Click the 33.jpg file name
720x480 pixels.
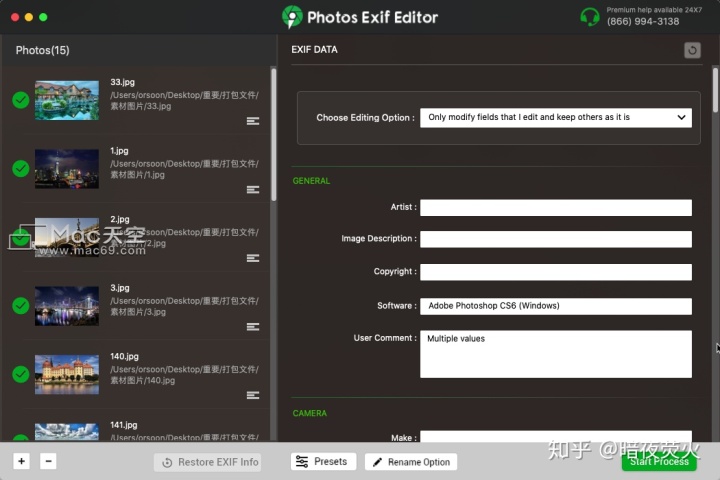123,82
